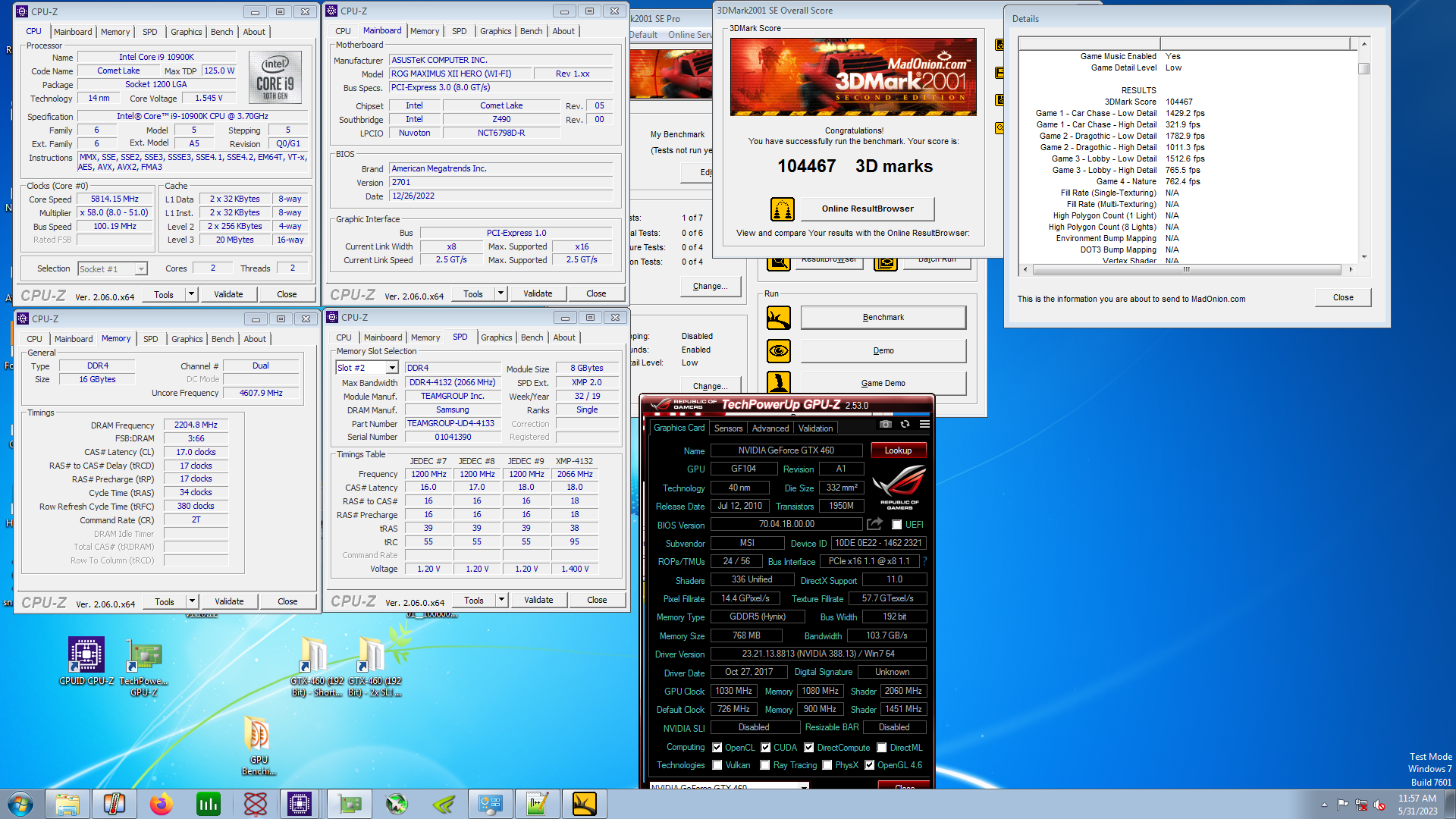The image size is (1456, 819).
Task: Click the Game Demo button
Action: (883, 383)
